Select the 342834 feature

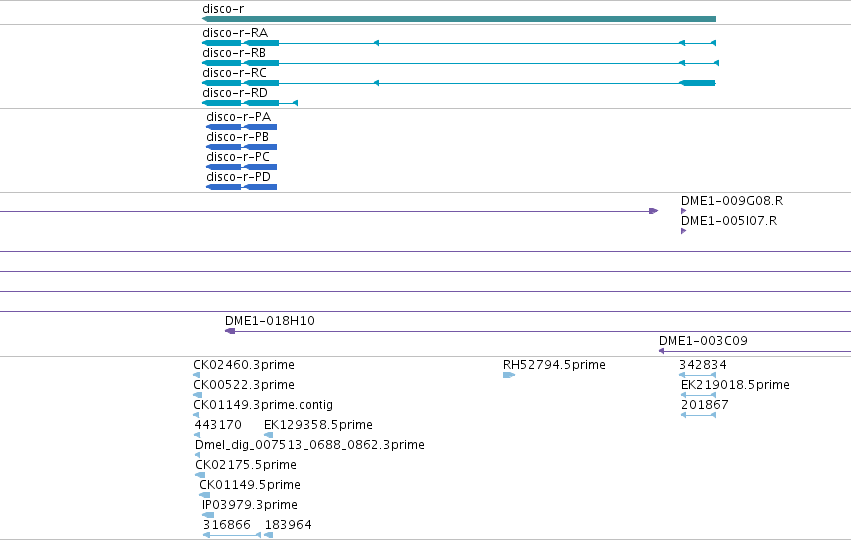click(x=697, y=375)
